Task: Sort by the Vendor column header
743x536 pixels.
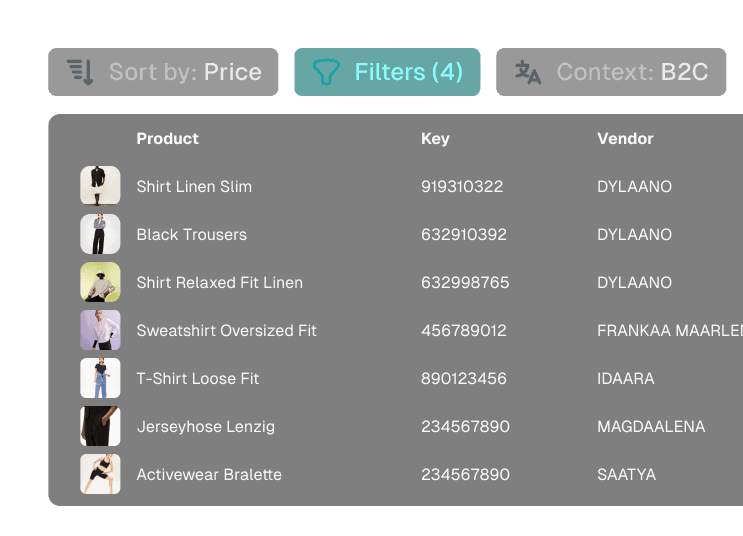Action: (625, 139)
